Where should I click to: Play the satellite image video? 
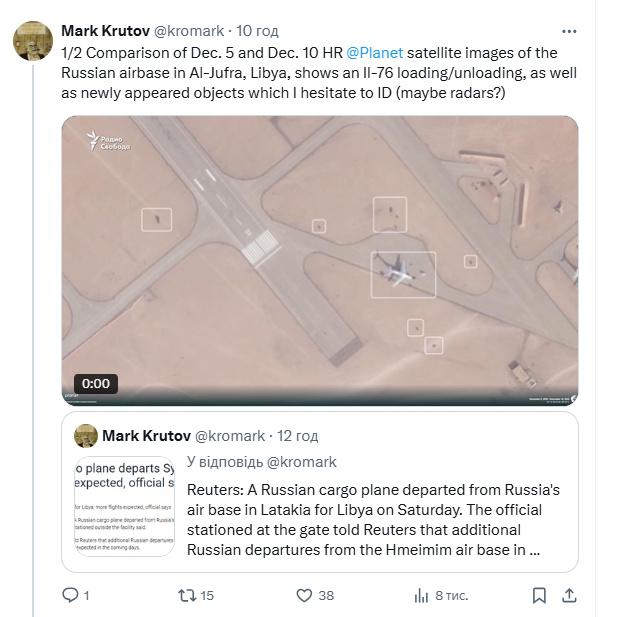click(320, 260)
